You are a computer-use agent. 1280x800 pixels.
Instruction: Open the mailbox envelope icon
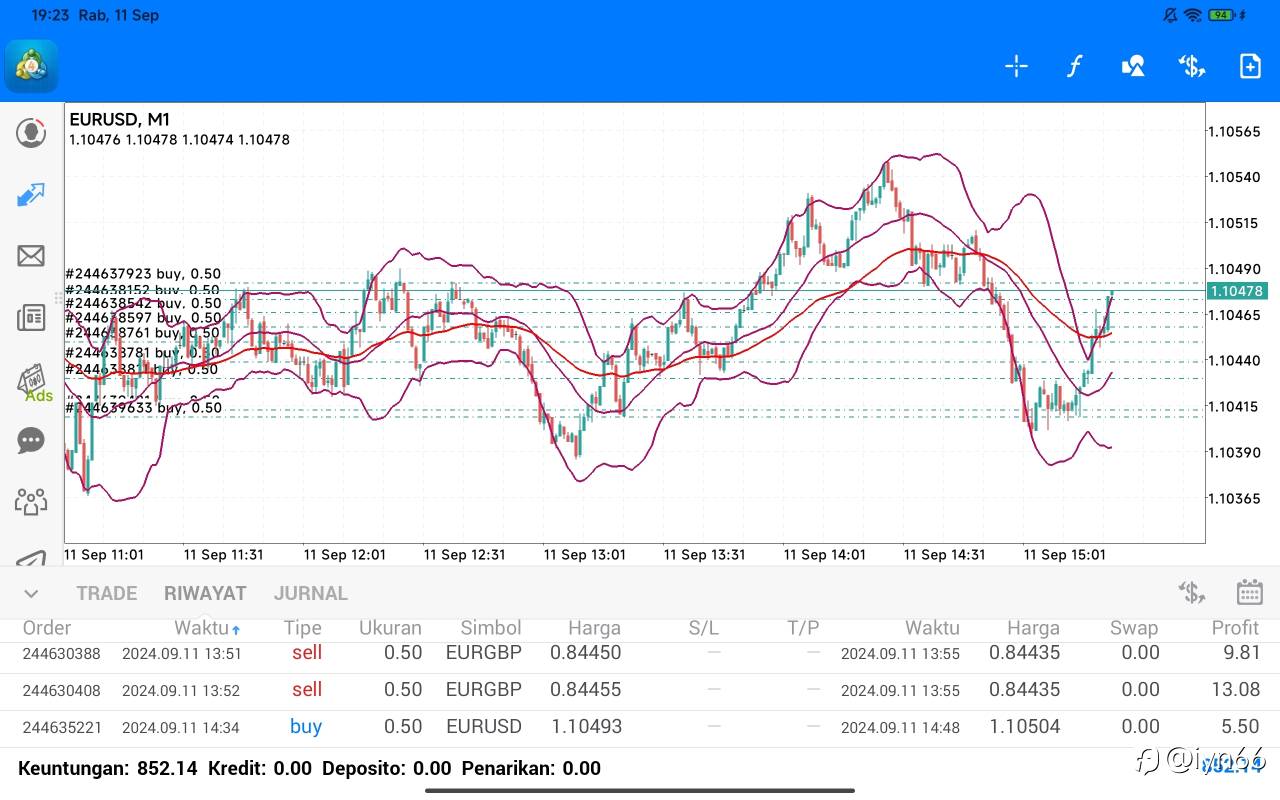point(31,256)
